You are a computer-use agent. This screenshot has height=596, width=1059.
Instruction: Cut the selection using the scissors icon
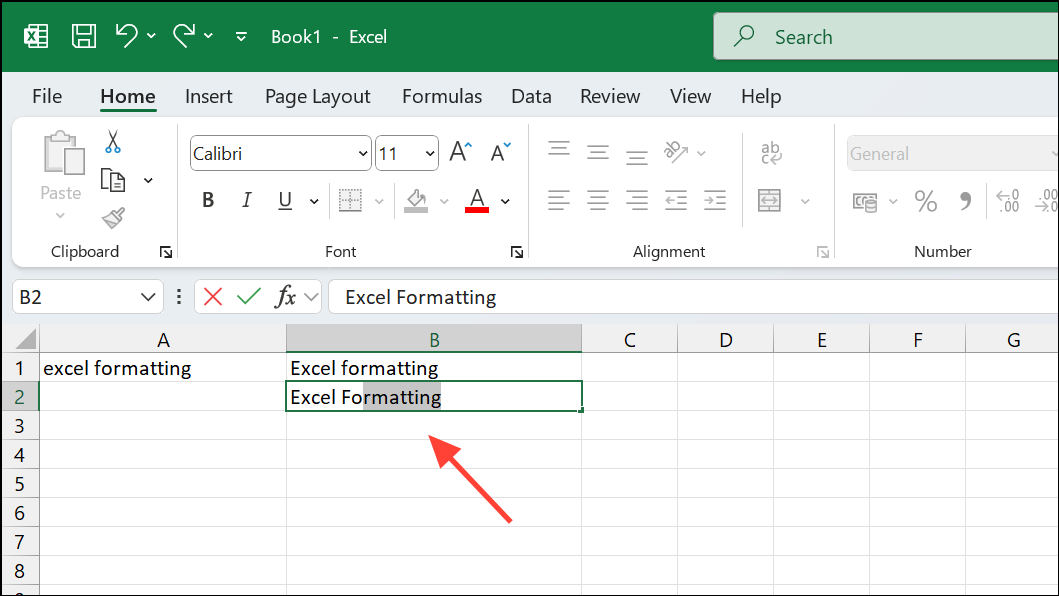coord(113,144)
